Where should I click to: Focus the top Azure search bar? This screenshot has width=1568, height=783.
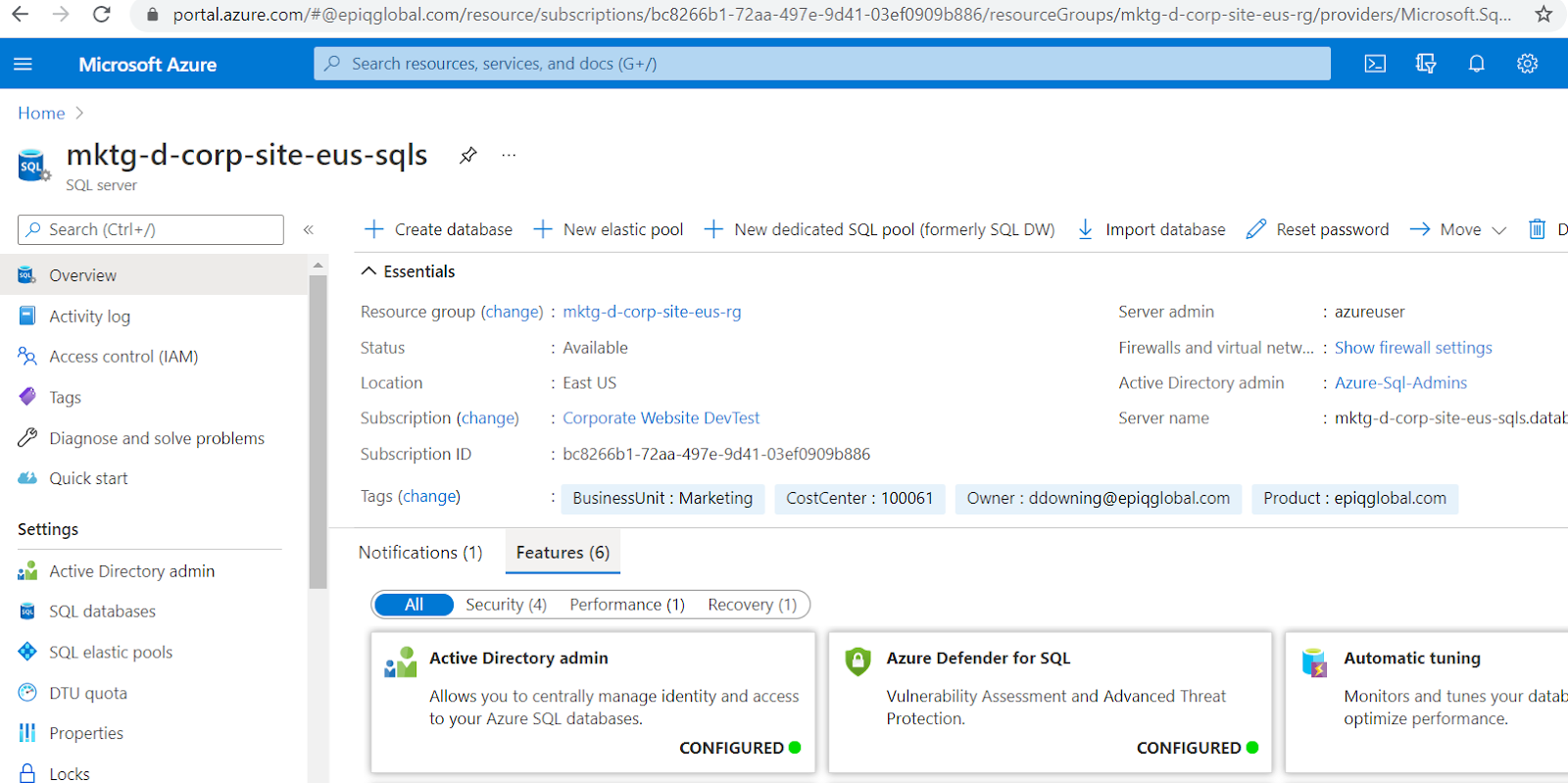pos(822,64)
